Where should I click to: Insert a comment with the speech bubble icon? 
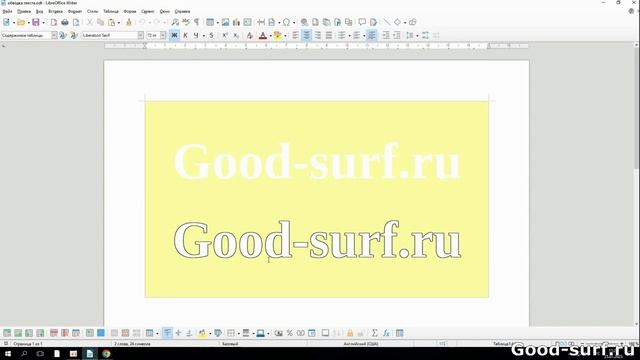click(362, 22)
